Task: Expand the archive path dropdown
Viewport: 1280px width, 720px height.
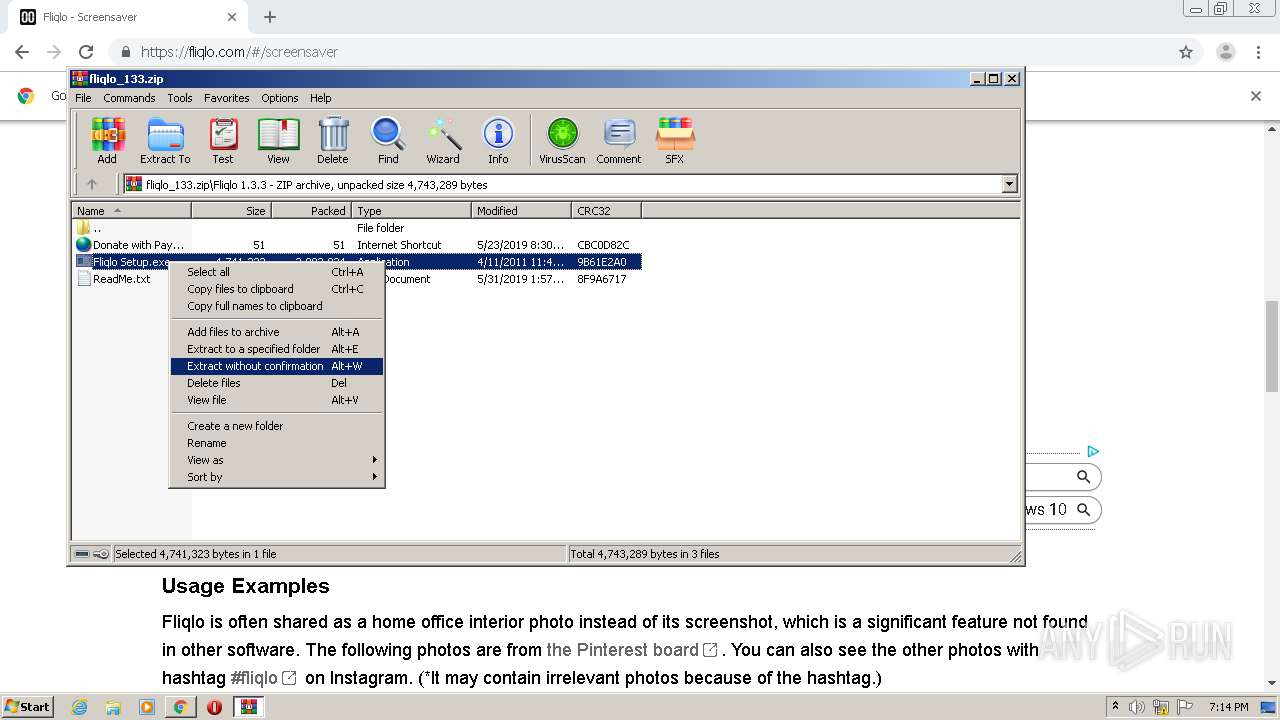Action: (x=1009, y=184)
